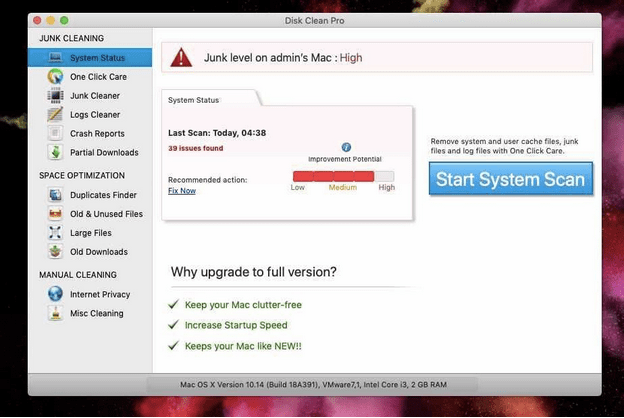Click the Logs Cleaner pencil icon
The width and height of the screenshot is (624, 418).
55,114
